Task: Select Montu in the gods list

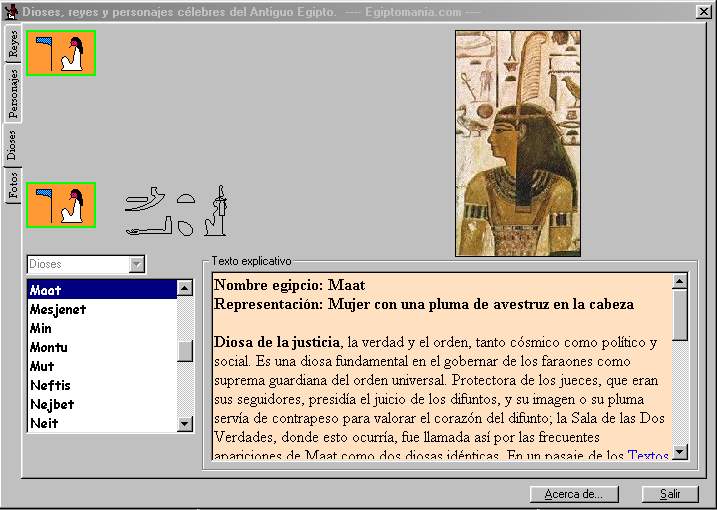Action: coord(102,347)
